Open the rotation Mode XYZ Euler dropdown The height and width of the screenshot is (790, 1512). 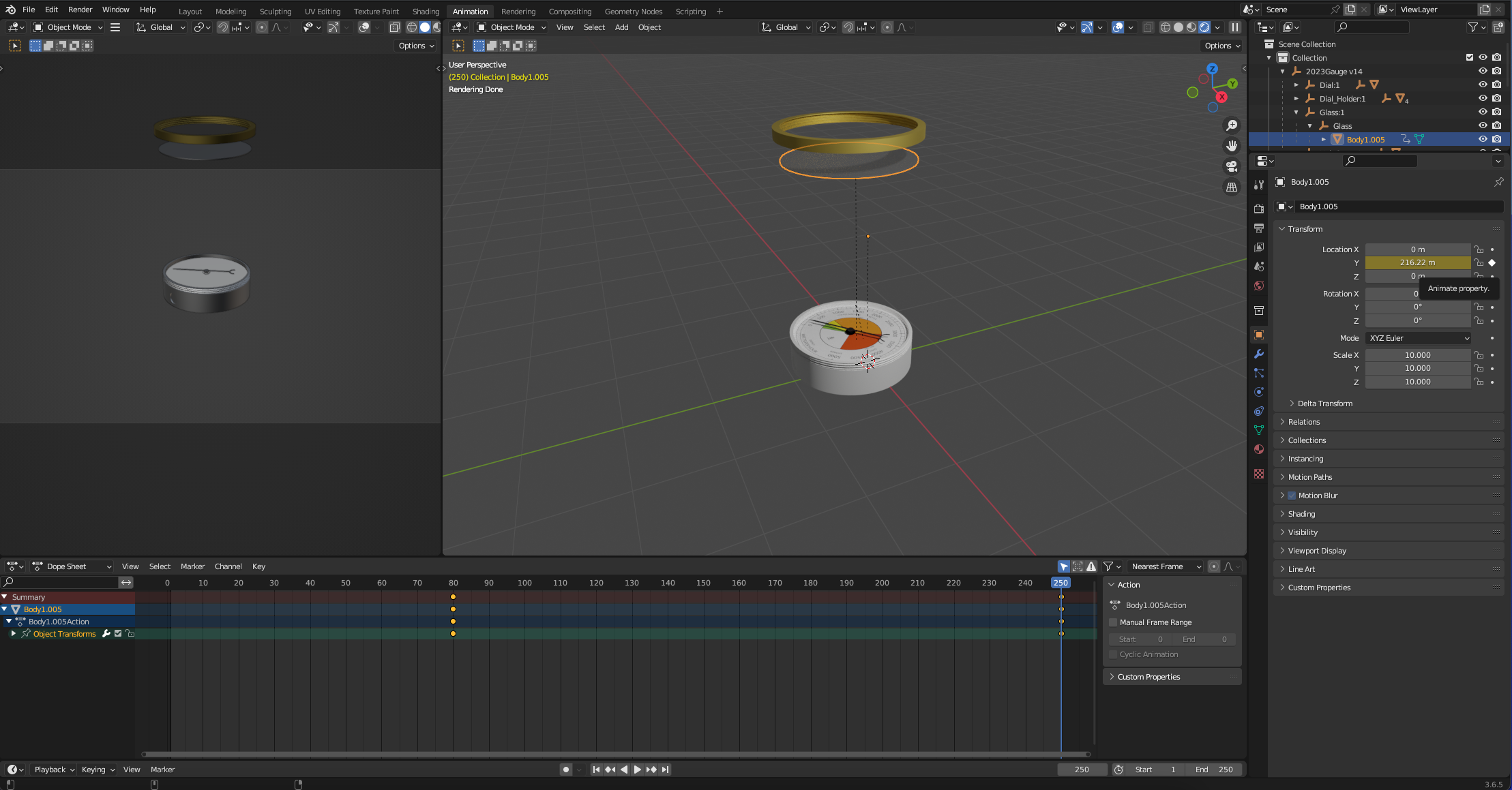(1419, 338)
